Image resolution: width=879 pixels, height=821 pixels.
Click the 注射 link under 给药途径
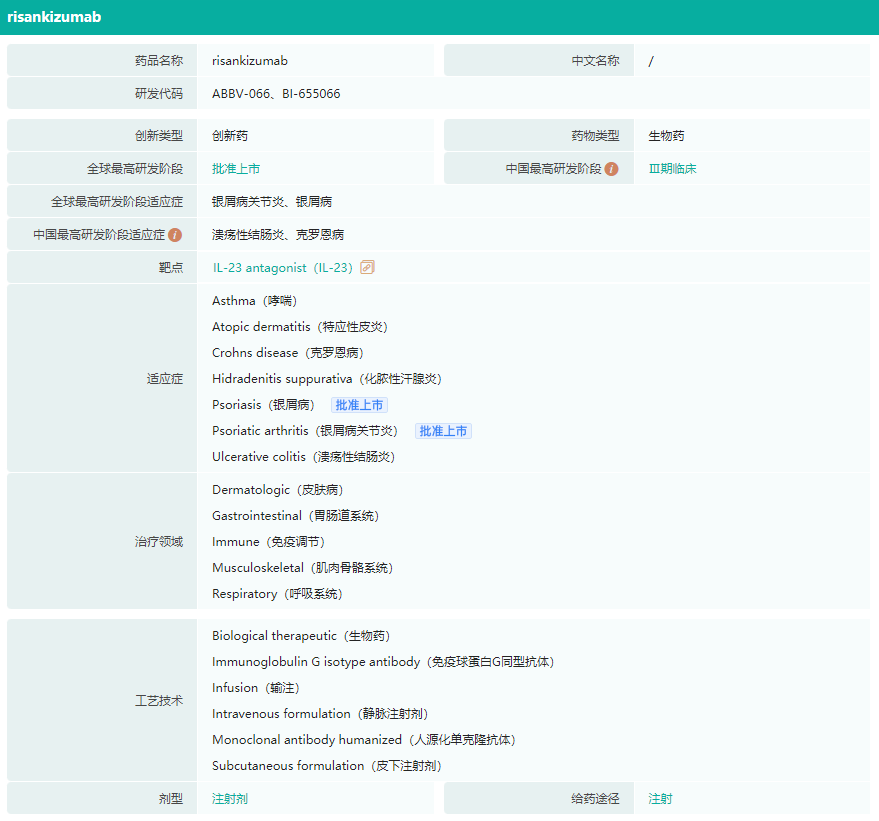pos(660,799)
